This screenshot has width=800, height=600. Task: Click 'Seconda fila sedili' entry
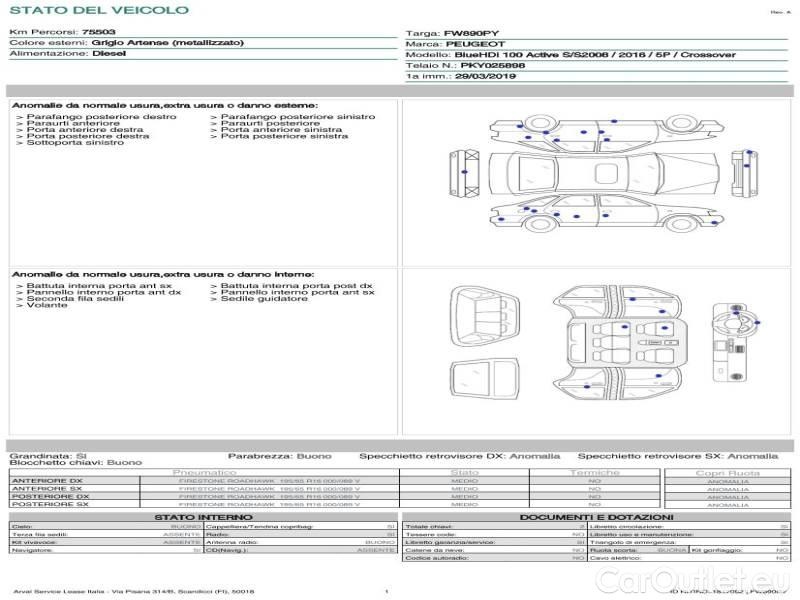(75, 298)
